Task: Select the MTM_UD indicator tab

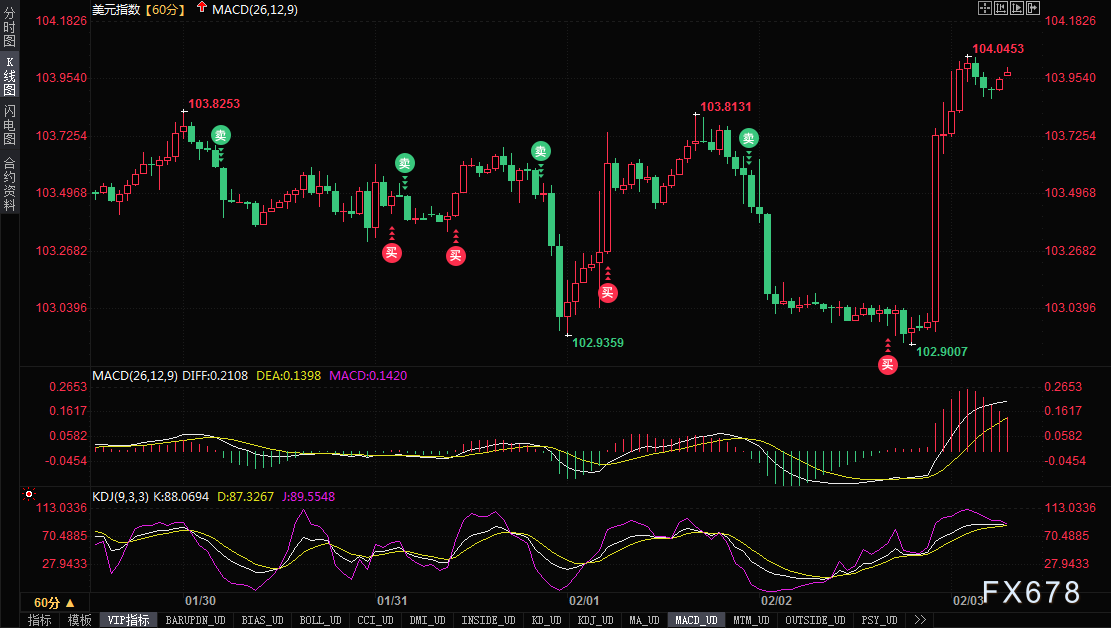Action: pyautogui.click(x=751, y=620)
